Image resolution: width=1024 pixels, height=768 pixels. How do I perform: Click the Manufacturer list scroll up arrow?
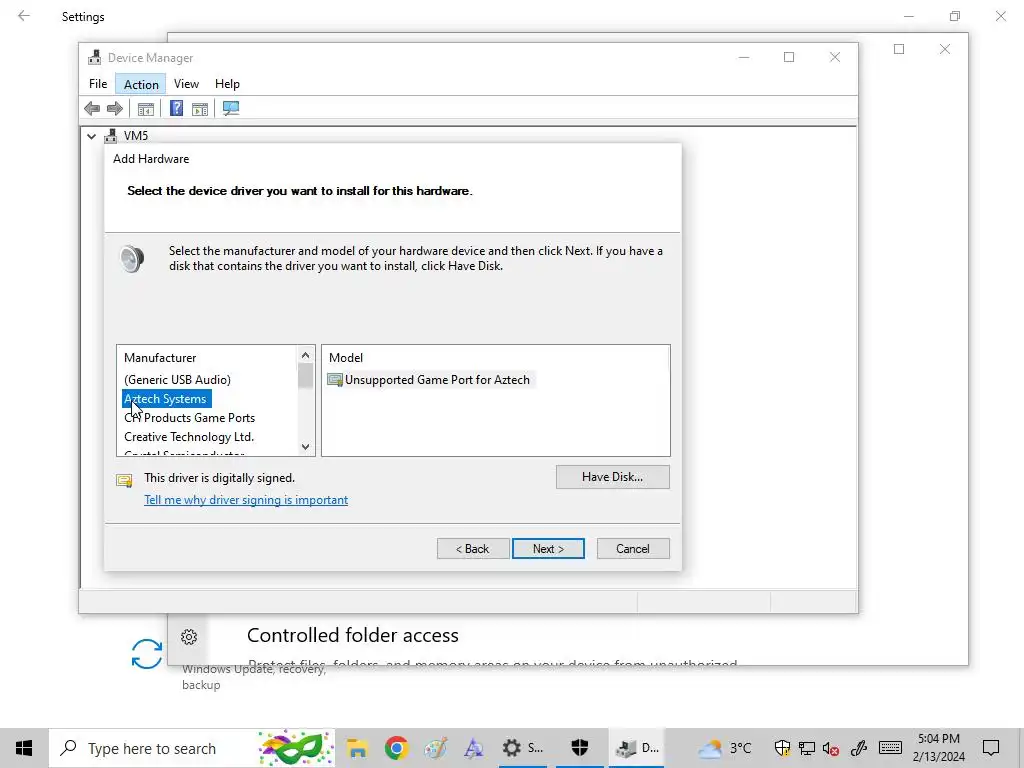point(305,355)
